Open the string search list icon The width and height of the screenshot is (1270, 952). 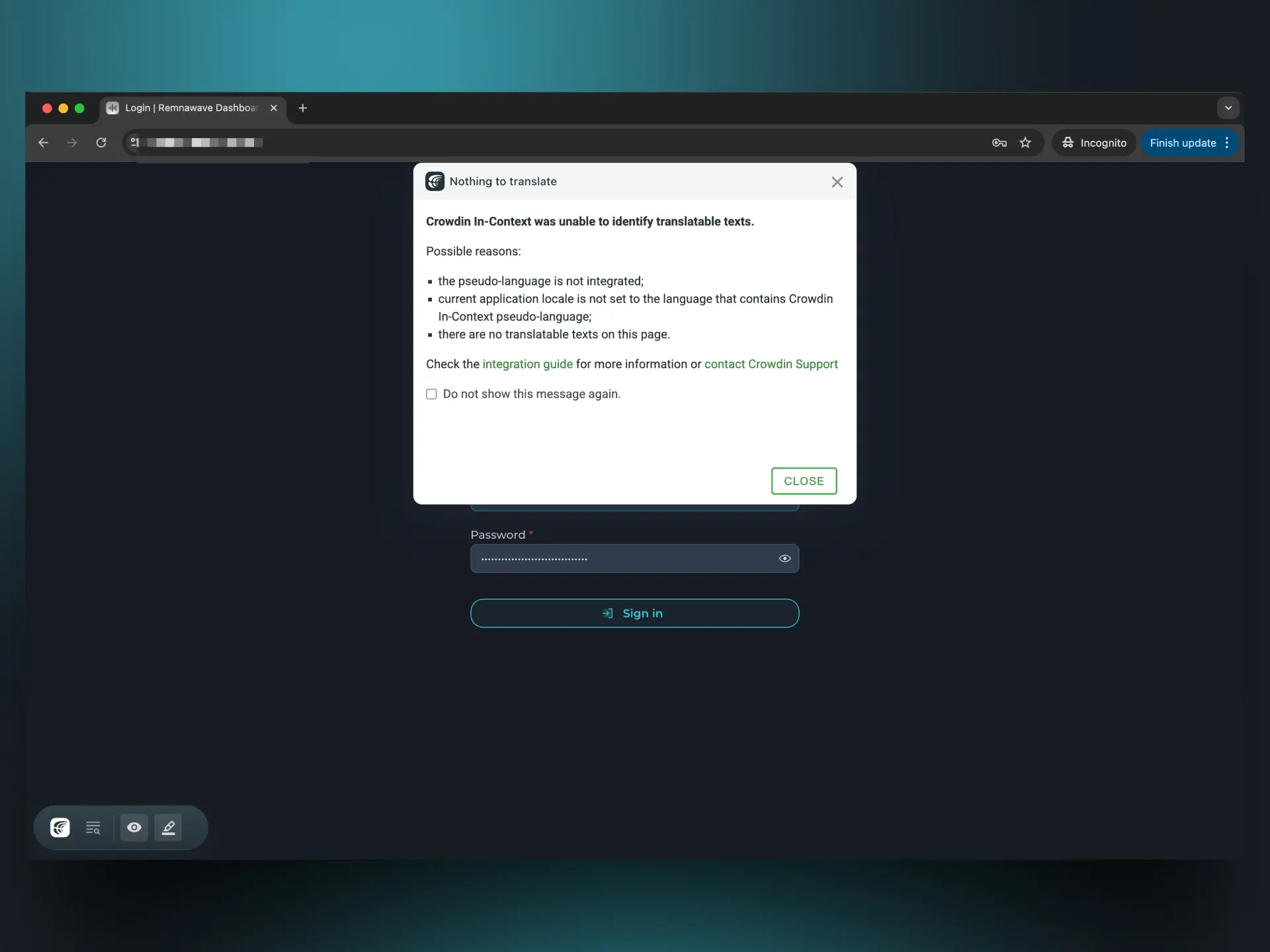click(93, 827)
